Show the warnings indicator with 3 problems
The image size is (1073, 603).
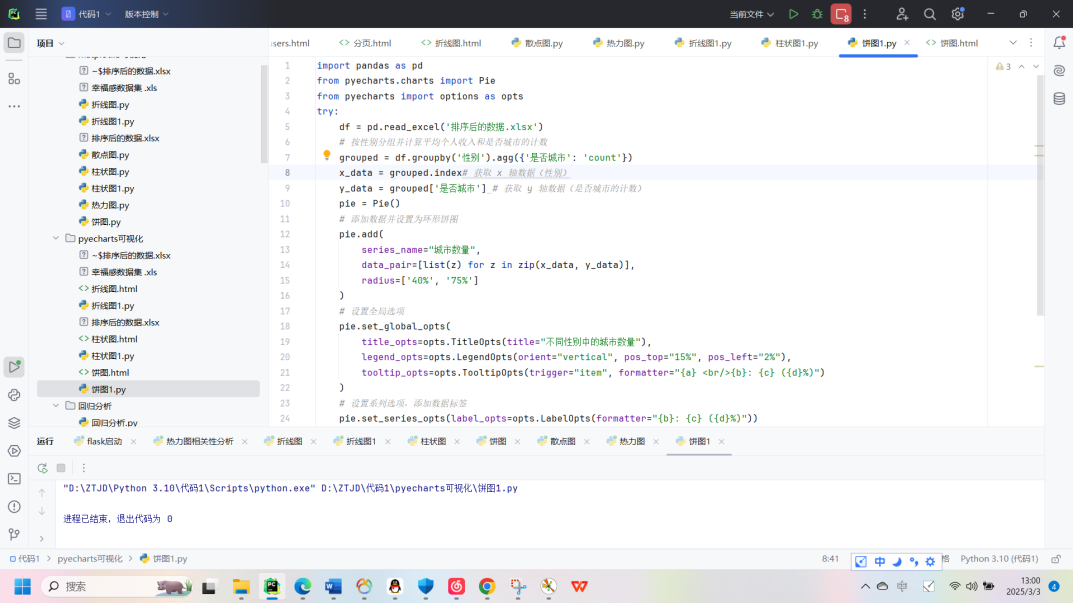(1003, 66)
